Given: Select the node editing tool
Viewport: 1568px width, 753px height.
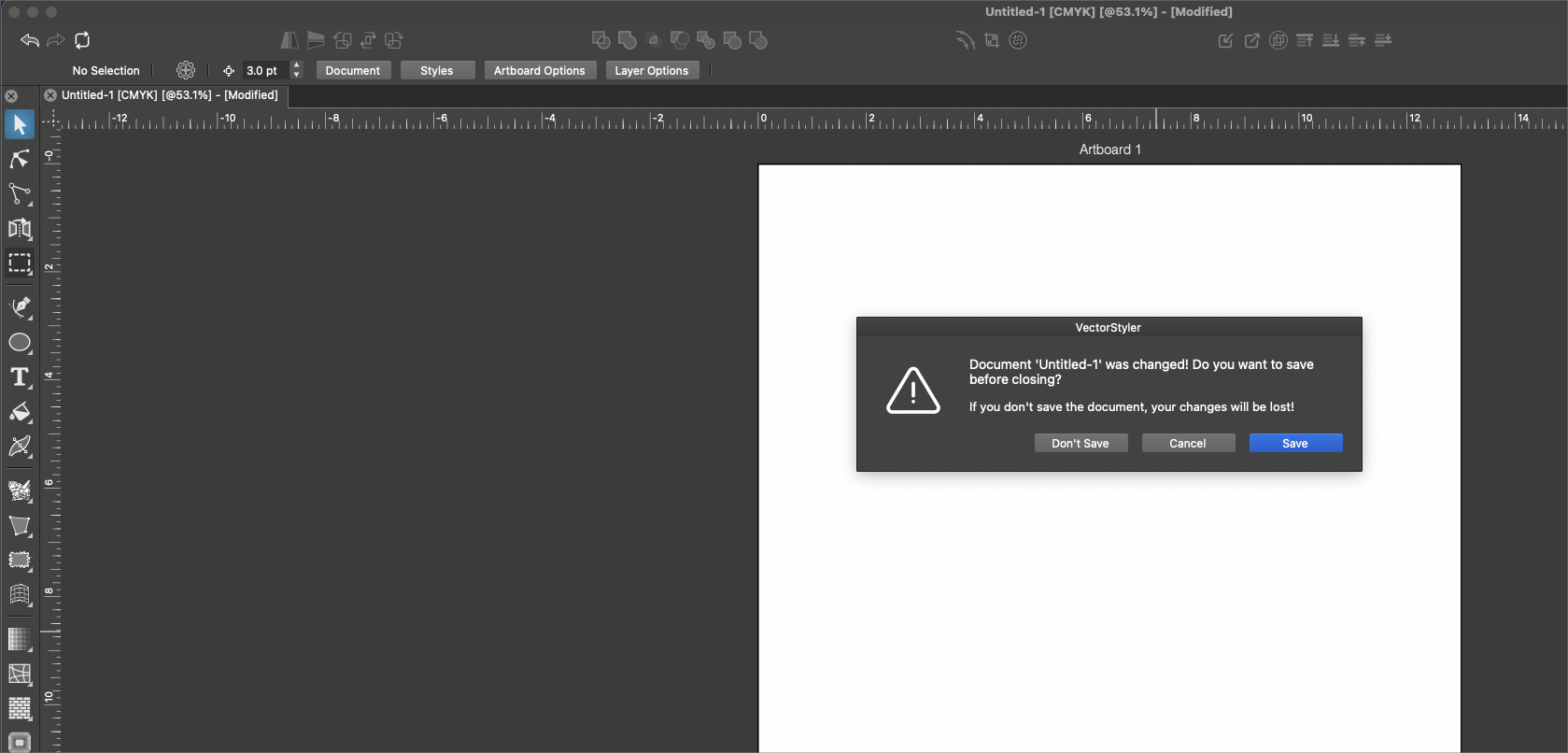Looking at the screenshot, I should 20,193.
